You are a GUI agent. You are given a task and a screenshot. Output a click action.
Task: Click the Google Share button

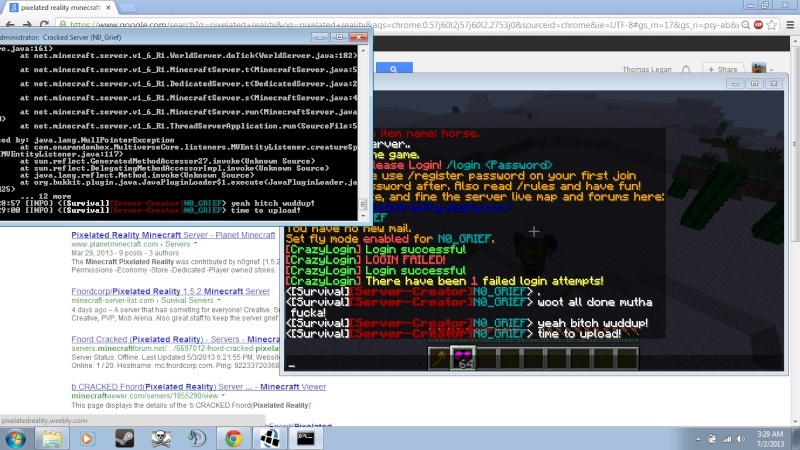[x=722, y=69]
